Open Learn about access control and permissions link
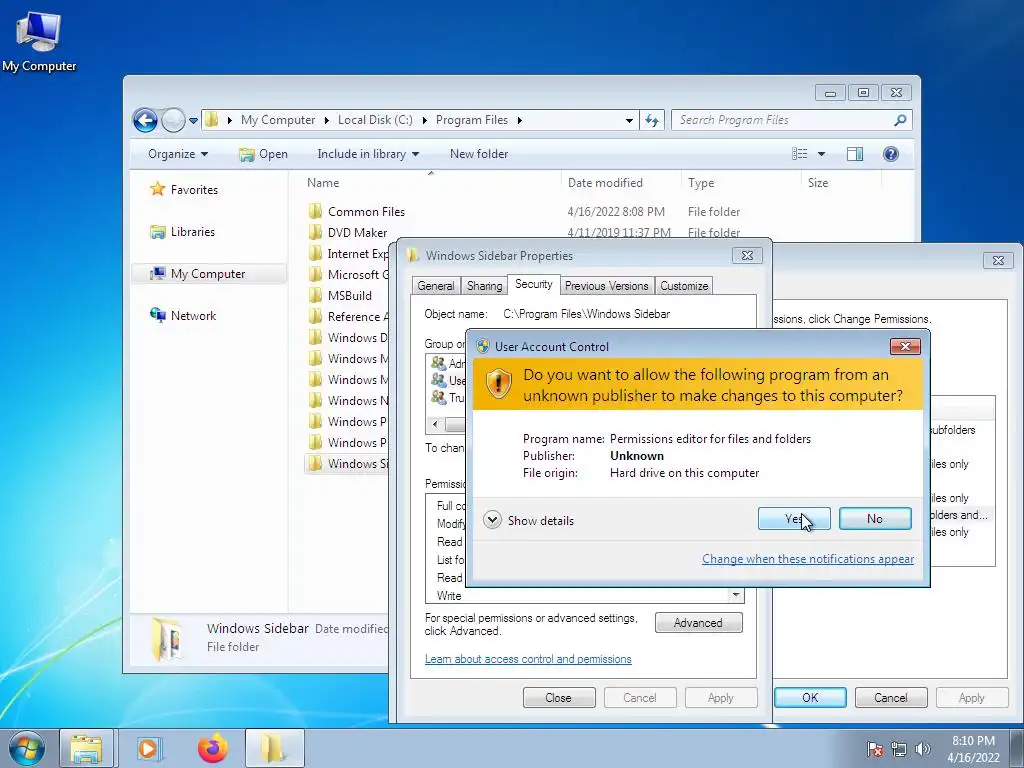The image size is (1024, 768). [x=528, y=659]
